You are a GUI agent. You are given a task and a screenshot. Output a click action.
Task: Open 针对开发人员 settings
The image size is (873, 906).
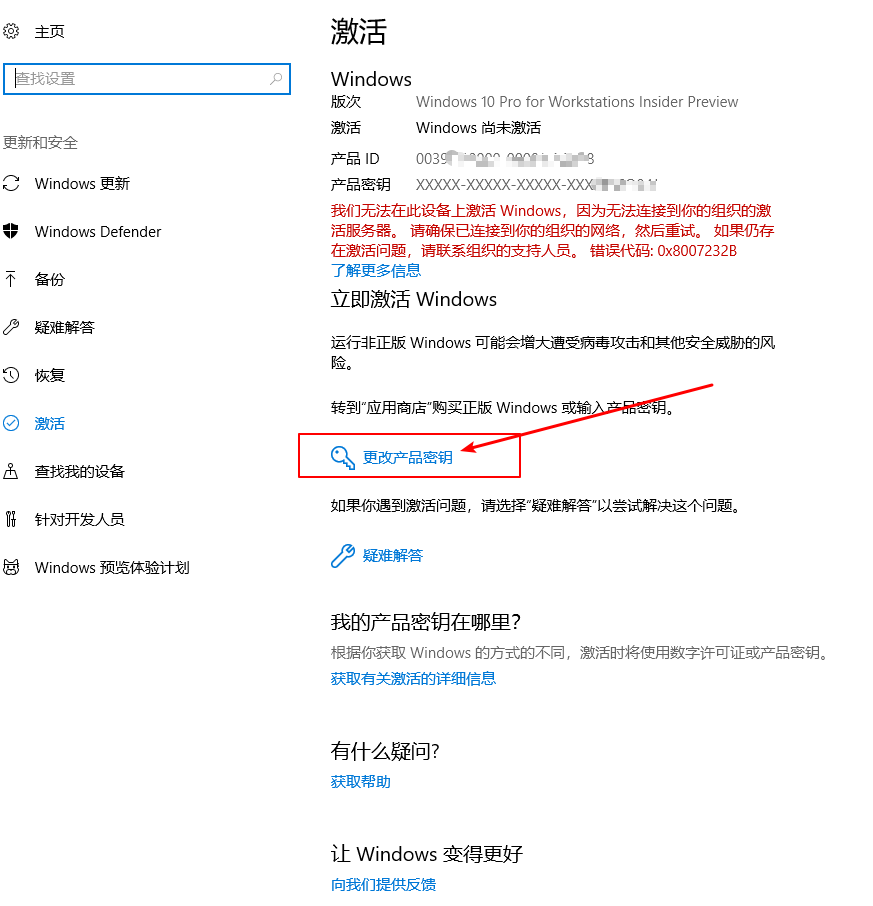80,519
